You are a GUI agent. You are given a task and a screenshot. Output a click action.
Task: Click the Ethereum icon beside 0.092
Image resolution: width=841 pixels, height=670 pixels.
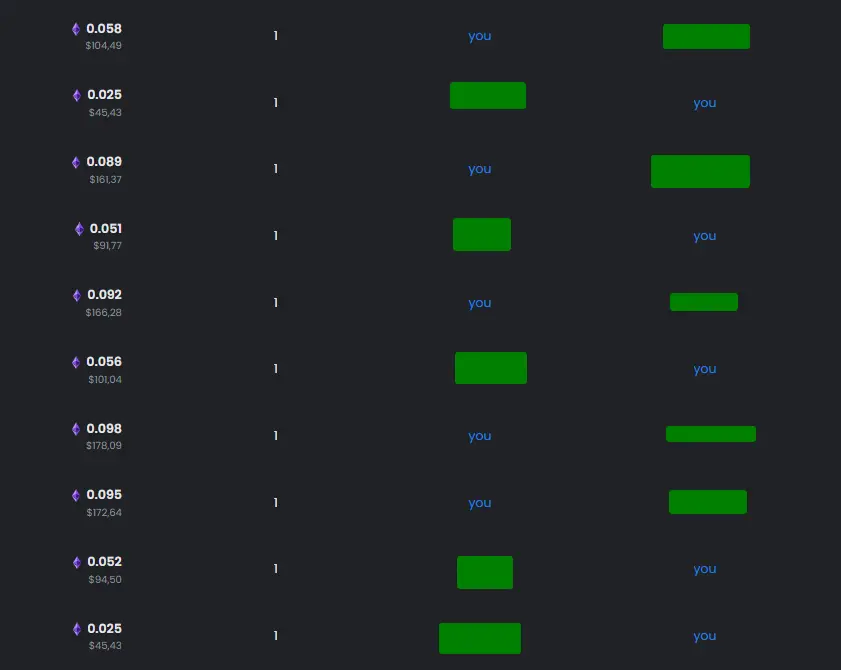click(x=77, y=295)
